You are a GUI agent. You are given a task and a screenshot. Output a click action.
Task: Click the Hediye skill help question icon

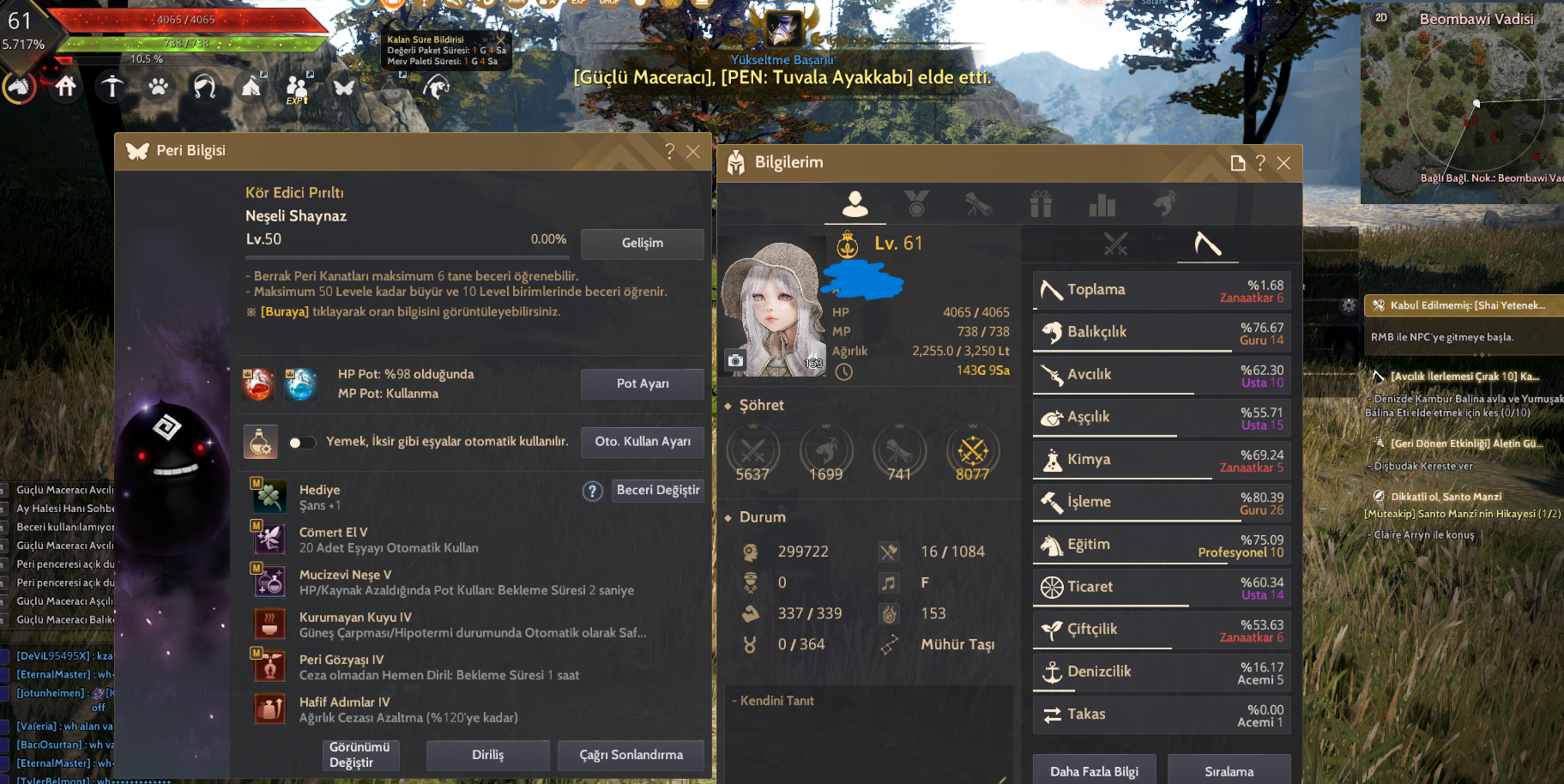tap(592, 491)
